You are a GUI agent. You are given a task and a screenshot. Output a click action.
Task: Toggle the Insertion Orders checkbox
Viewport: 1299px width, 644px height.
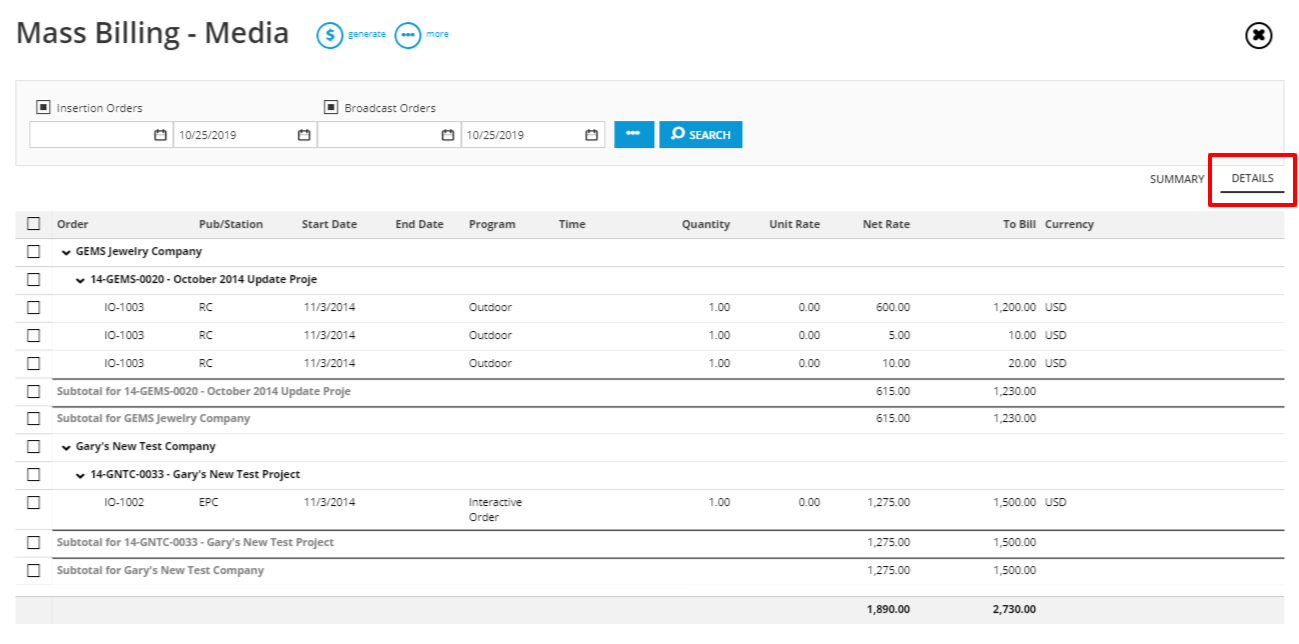click(x=43, y=107)
